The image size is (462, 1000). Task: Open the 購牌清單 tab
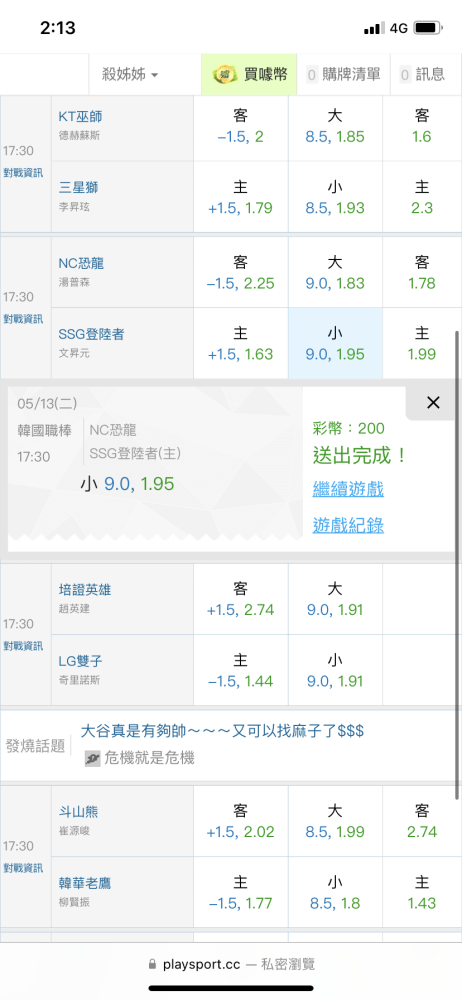344,75
